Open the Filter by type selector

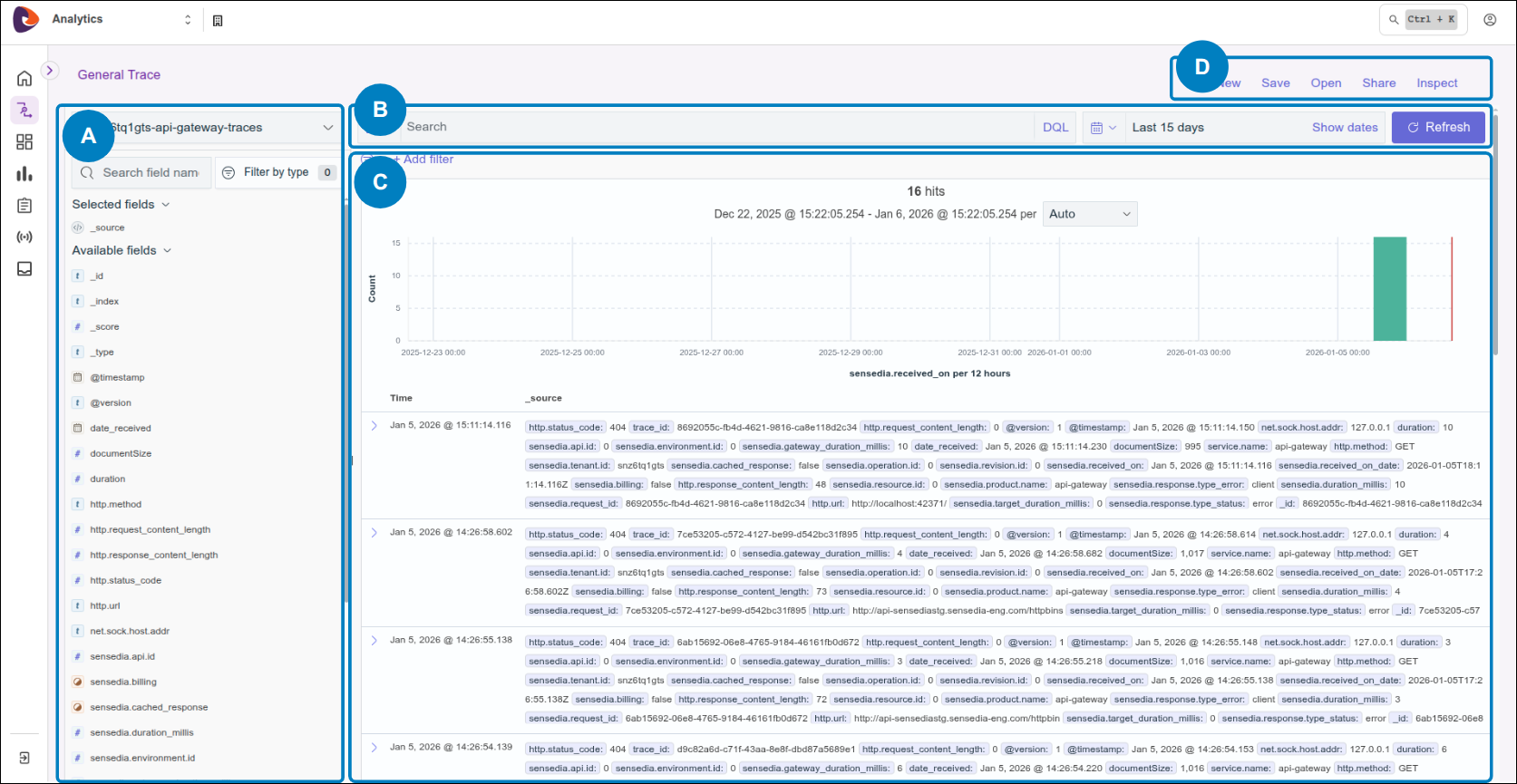coord(277,172)
